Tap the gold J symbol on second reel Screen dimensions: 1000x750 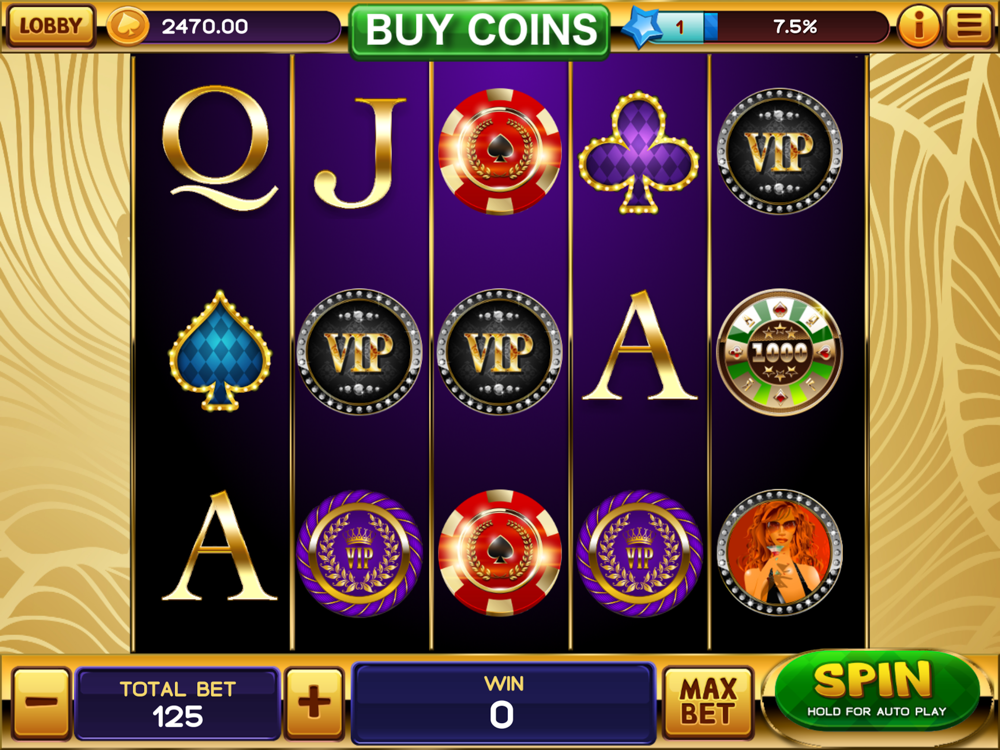359,153
